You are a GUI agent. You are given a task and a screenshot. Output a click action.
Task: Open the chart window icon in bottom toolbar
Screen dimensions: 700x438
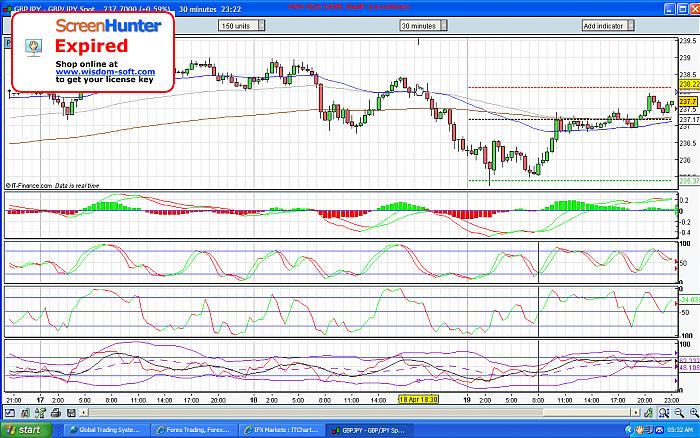tap(10, 413)
